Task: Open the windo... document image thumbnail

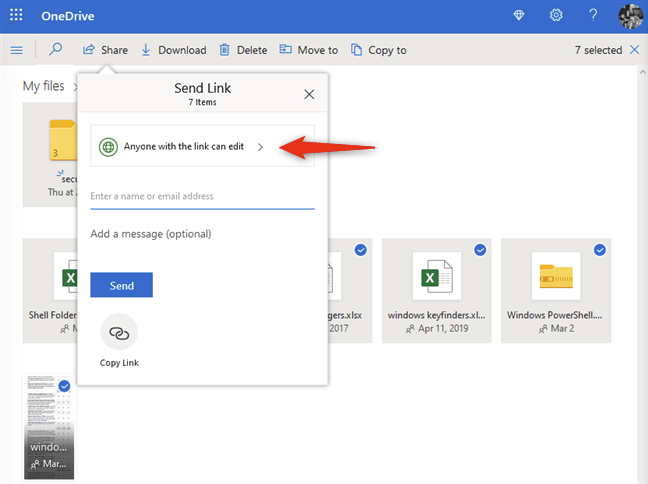Action: coord(49,427)
